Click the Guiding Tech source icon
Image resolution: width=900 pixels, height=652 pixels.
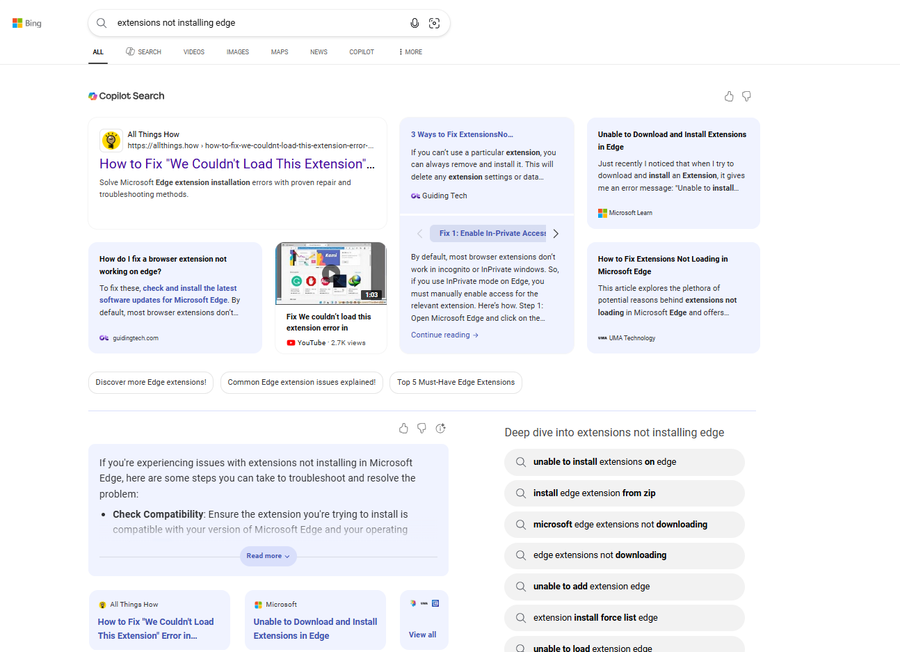(416, 196)
